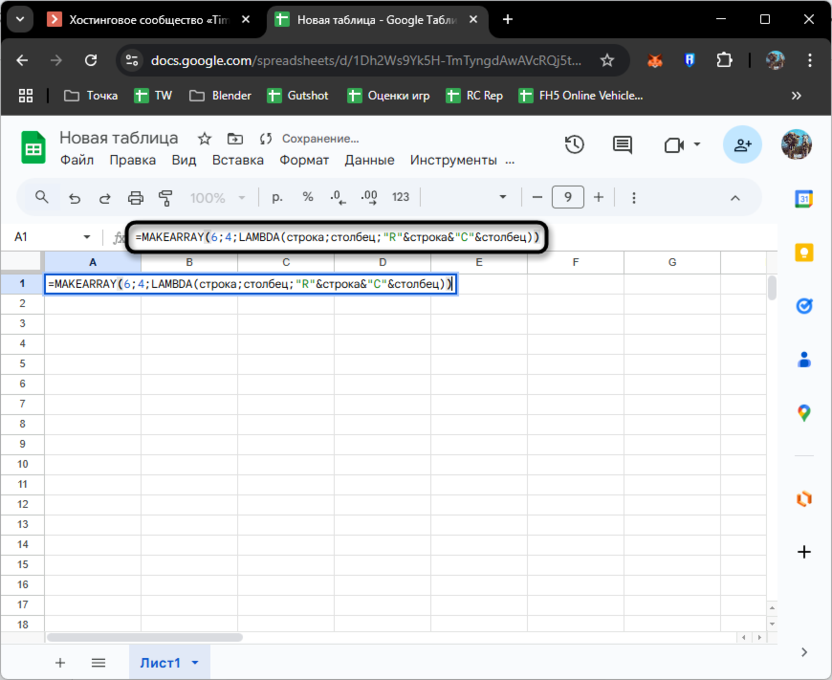832x680 pixels.
Task: Open the Лист1 sheet tab menu
Action: (x=194, y=662)
